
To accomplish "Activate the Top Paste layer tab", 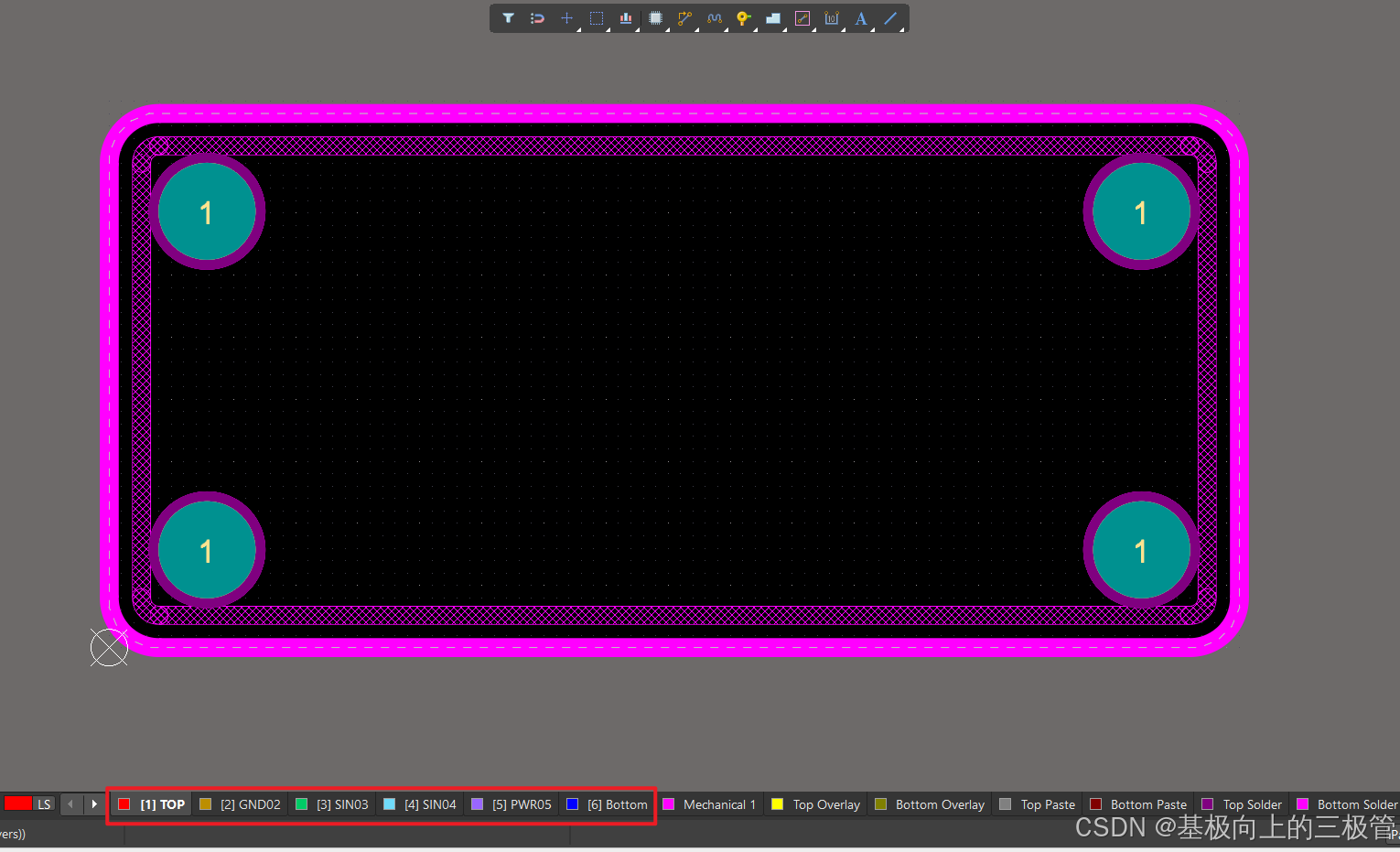I will (x=1038, y=804).
